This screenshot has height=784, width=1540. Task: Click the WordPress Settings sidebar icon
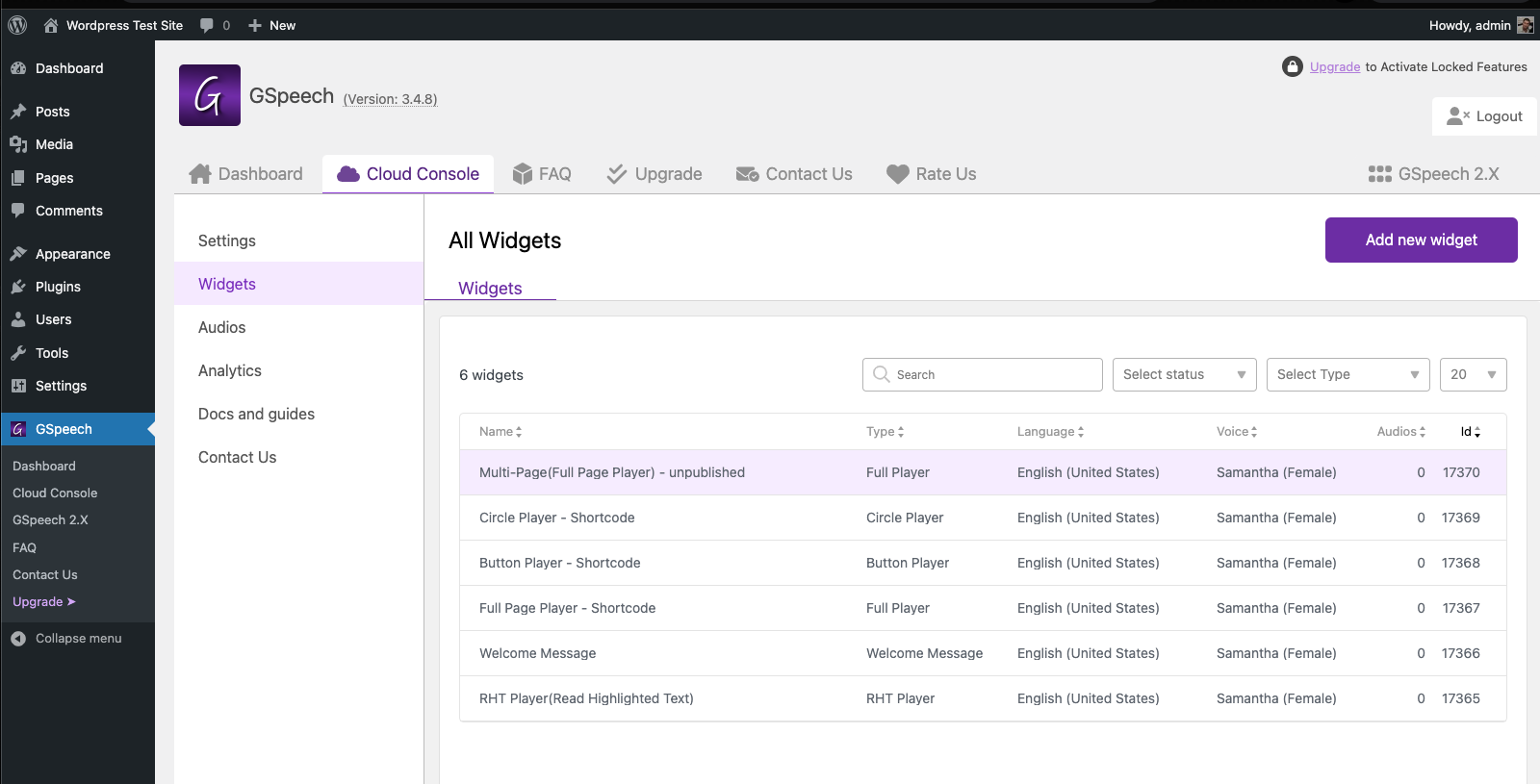coord(18,386)
